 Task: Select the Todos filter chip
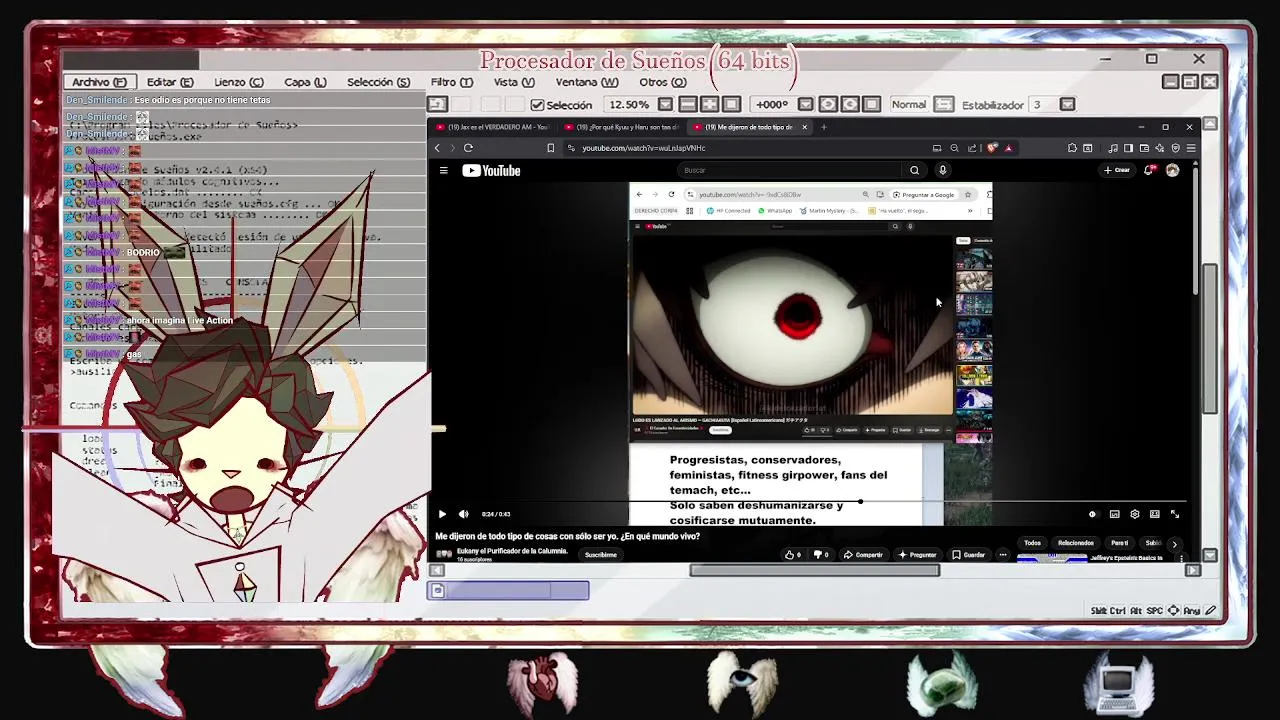pyautogui.click(x=1032, y=543)
